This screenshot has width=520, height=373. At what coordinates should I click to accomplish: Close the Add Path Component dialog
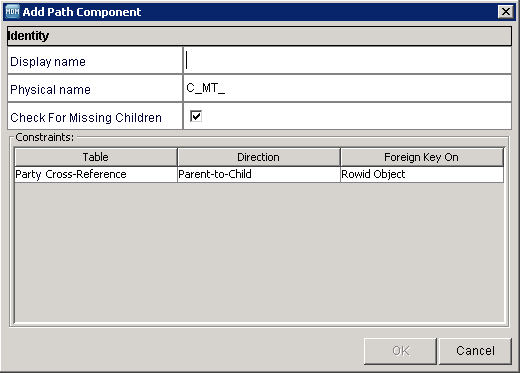(x=505, y=12)
